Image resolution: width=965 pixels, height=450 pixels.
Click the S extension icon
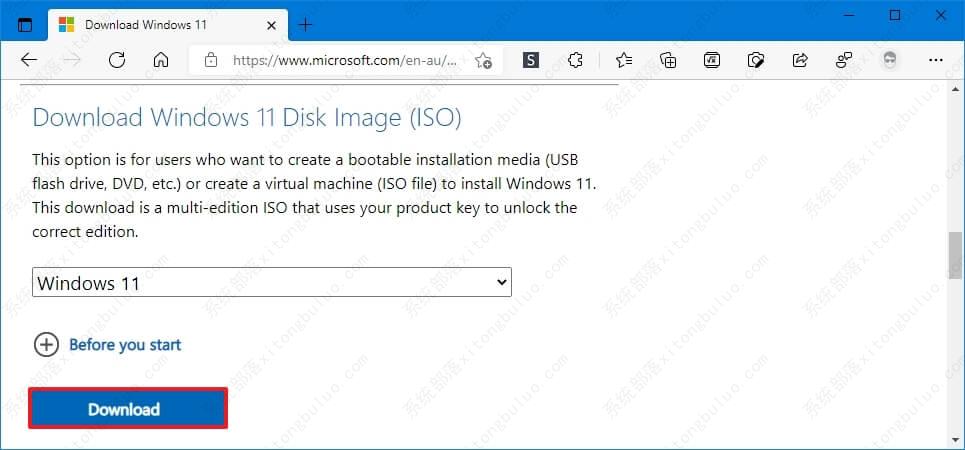[530, 60]
